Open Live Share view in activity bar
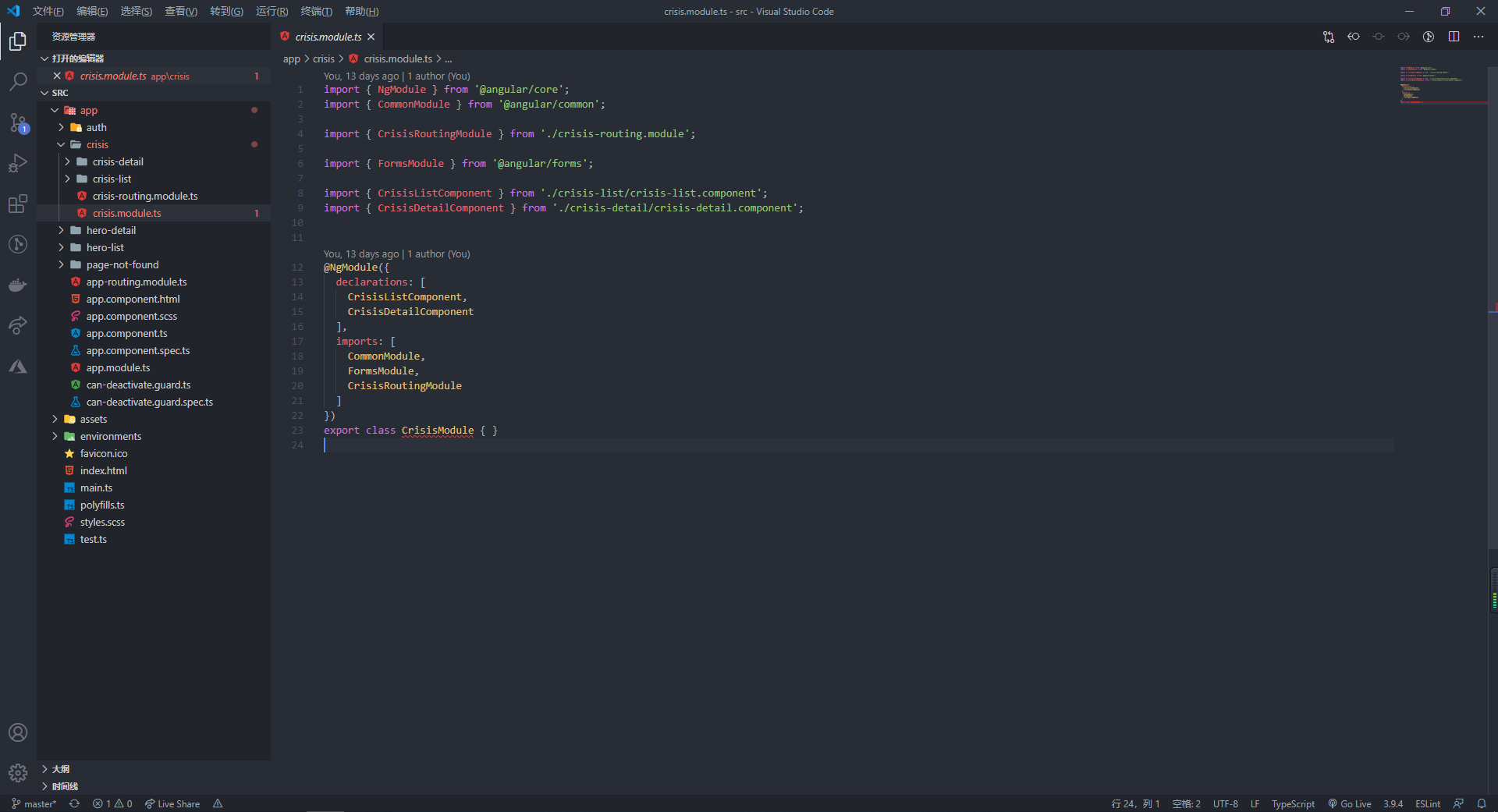This screenshot has height=812, width=1498. click(x=18, y=325)
